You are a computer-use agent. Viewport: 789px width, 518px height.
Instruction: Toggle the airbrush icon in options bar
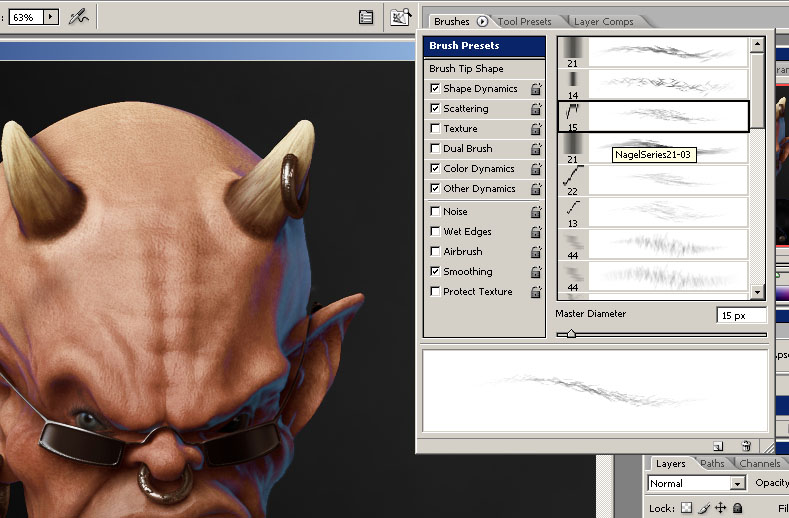coord(78,17)
